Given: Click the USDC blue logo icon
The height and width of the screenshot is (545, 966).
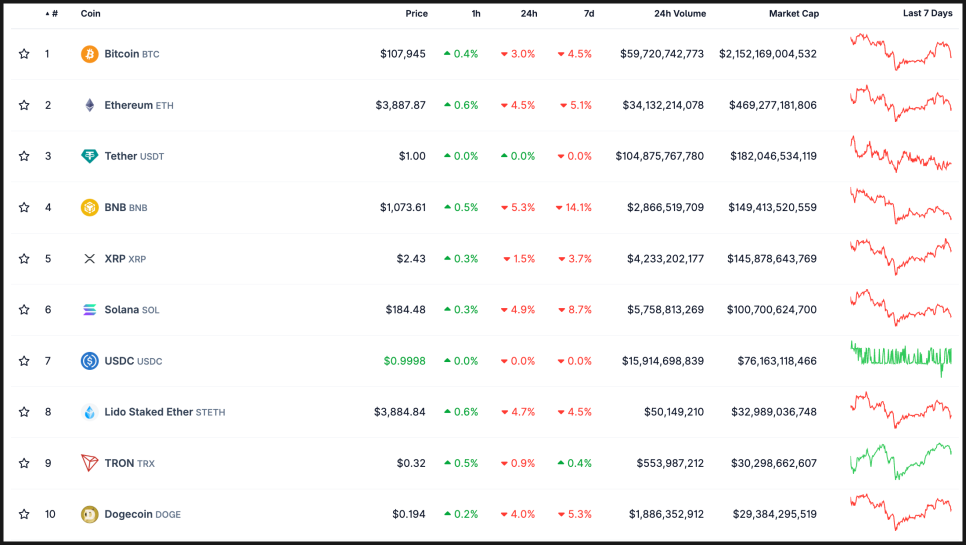Looking at the screenshot, I should [x=90, y=361].
